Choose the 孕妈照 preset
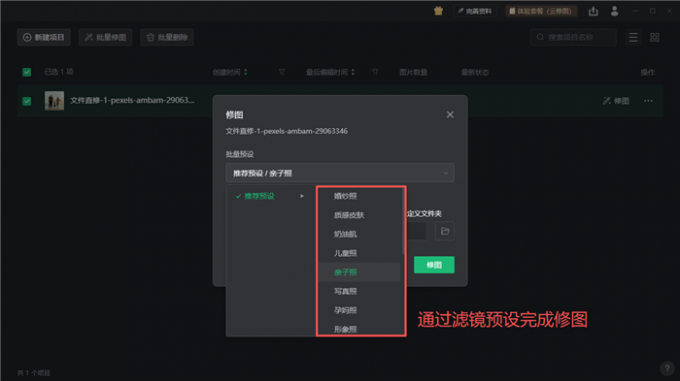The height and width of the screenshot is (381, 680). (345, 310)
